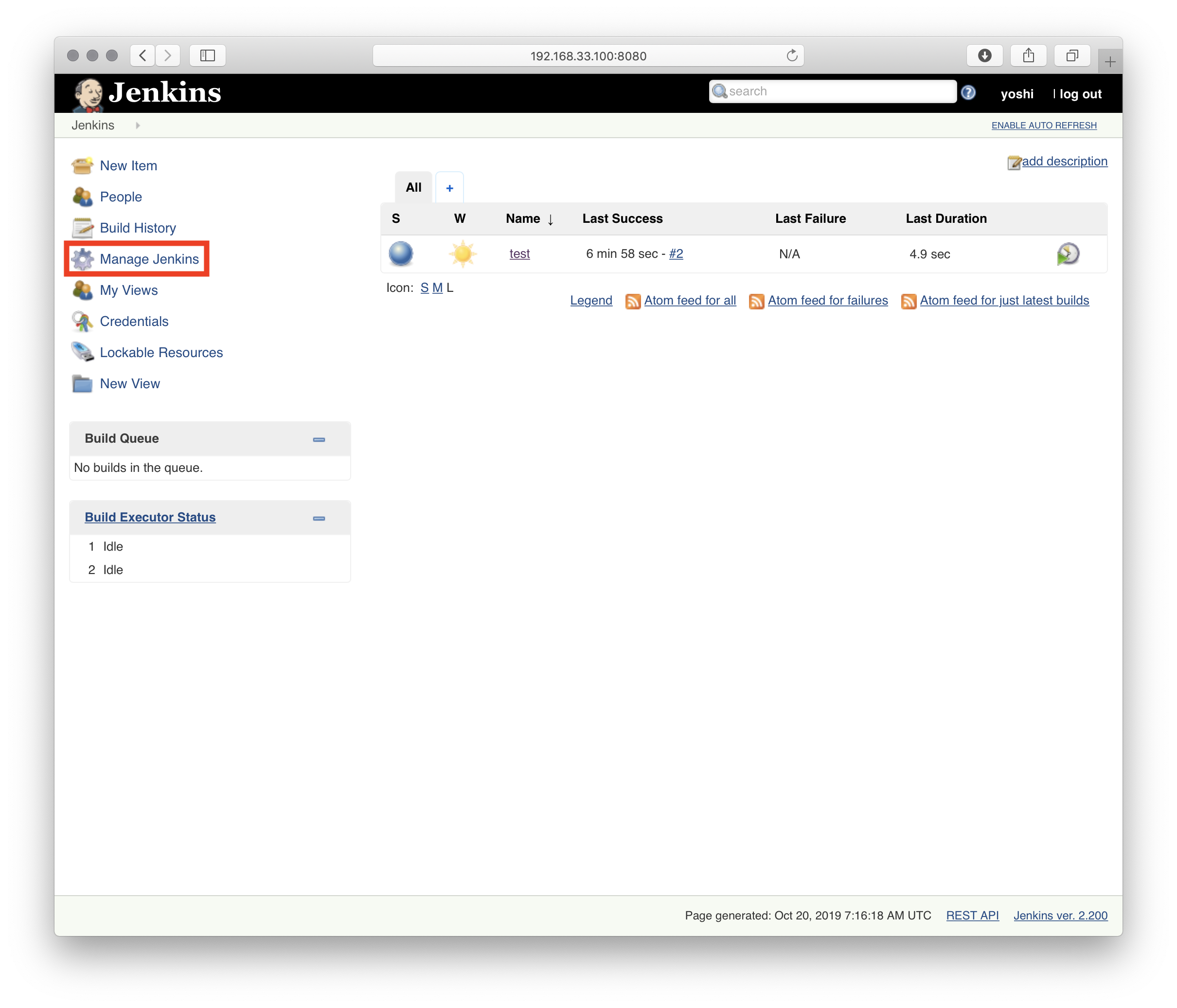Click the add description link

point(1065,162)
